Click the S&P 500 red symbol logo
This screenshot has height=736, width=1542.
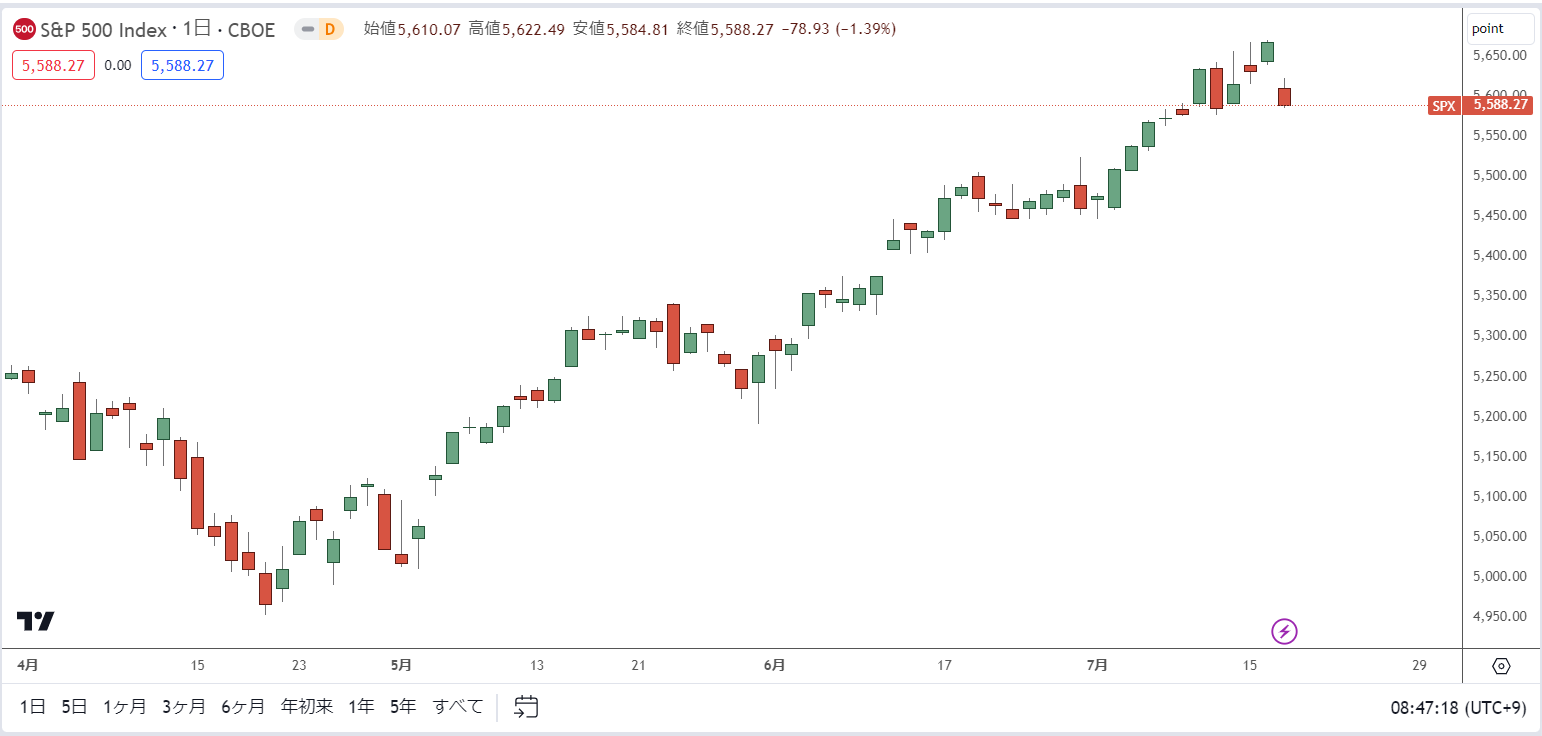click(25, 30)
